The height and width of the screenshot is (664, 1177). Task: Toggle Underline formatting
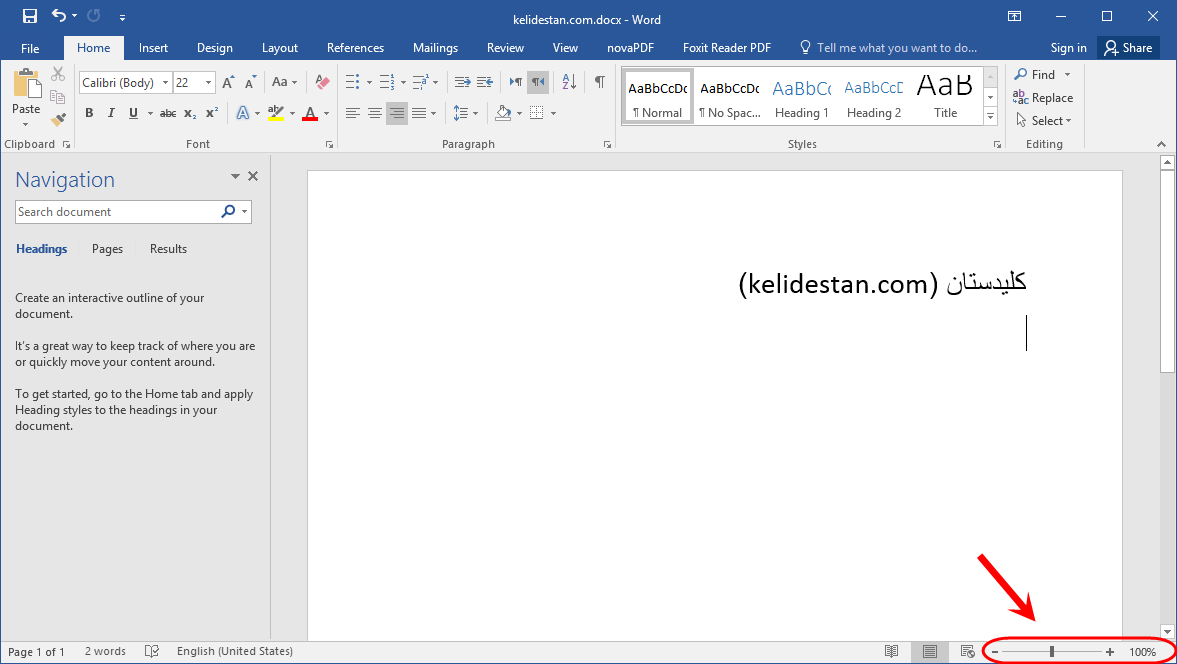point(134,113)
